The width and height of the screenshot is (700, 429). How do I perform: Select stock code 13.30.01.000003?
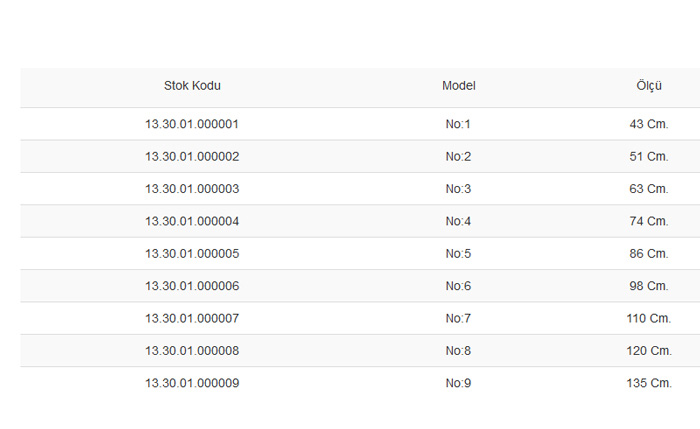click(x=192, y=189)
